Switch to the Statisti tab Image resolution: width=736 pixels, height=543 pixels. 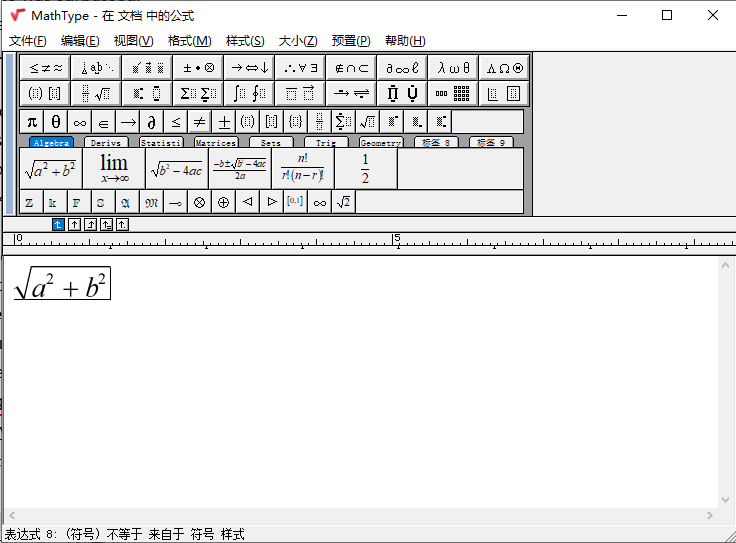coord(161,142)
